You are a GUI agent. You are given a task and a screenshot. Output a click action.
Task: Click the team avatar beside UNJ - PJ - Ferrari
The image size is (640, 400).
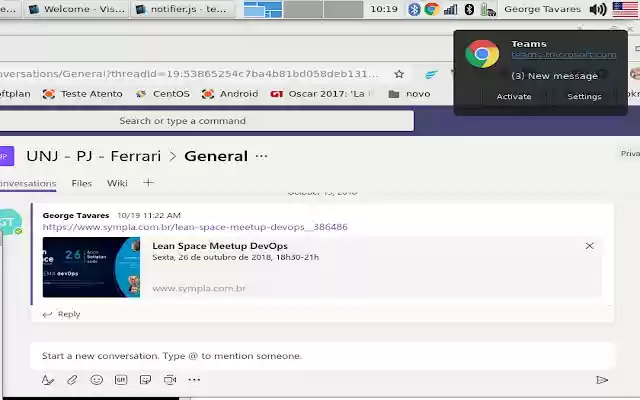pyautogui.click(x=6, y=156)
